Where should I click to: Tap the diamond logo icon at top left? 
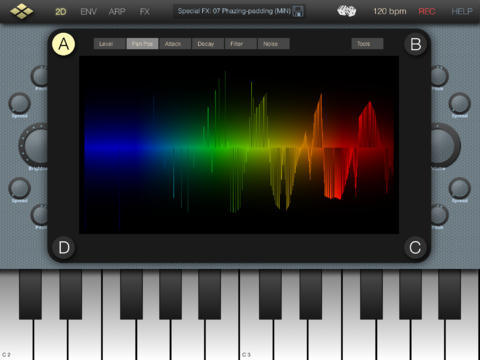[x=22, y=11]
